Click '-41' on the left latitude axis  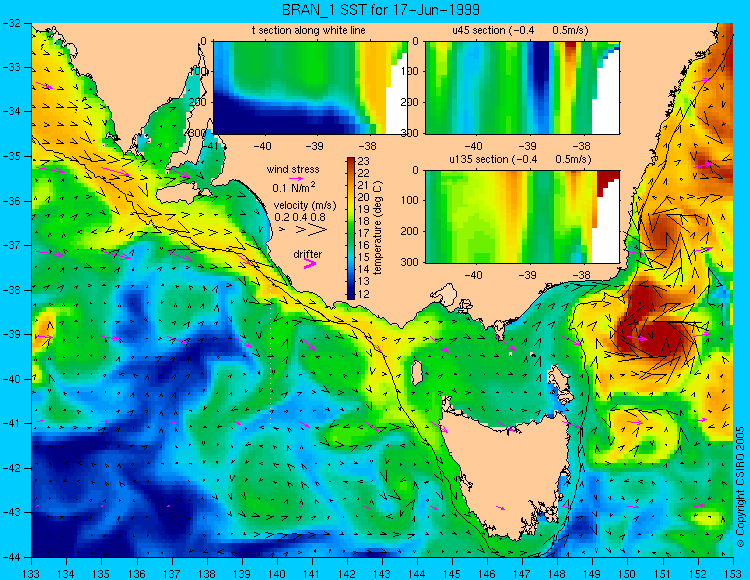(x=13, y=423)
